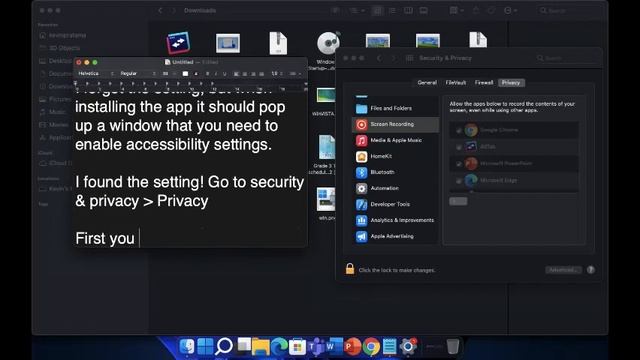The height and width of the screenshot is (360, 640).
Task: Toggle Microsoft PowerPoint screen recording checkbox
Action: coord(459,164)
